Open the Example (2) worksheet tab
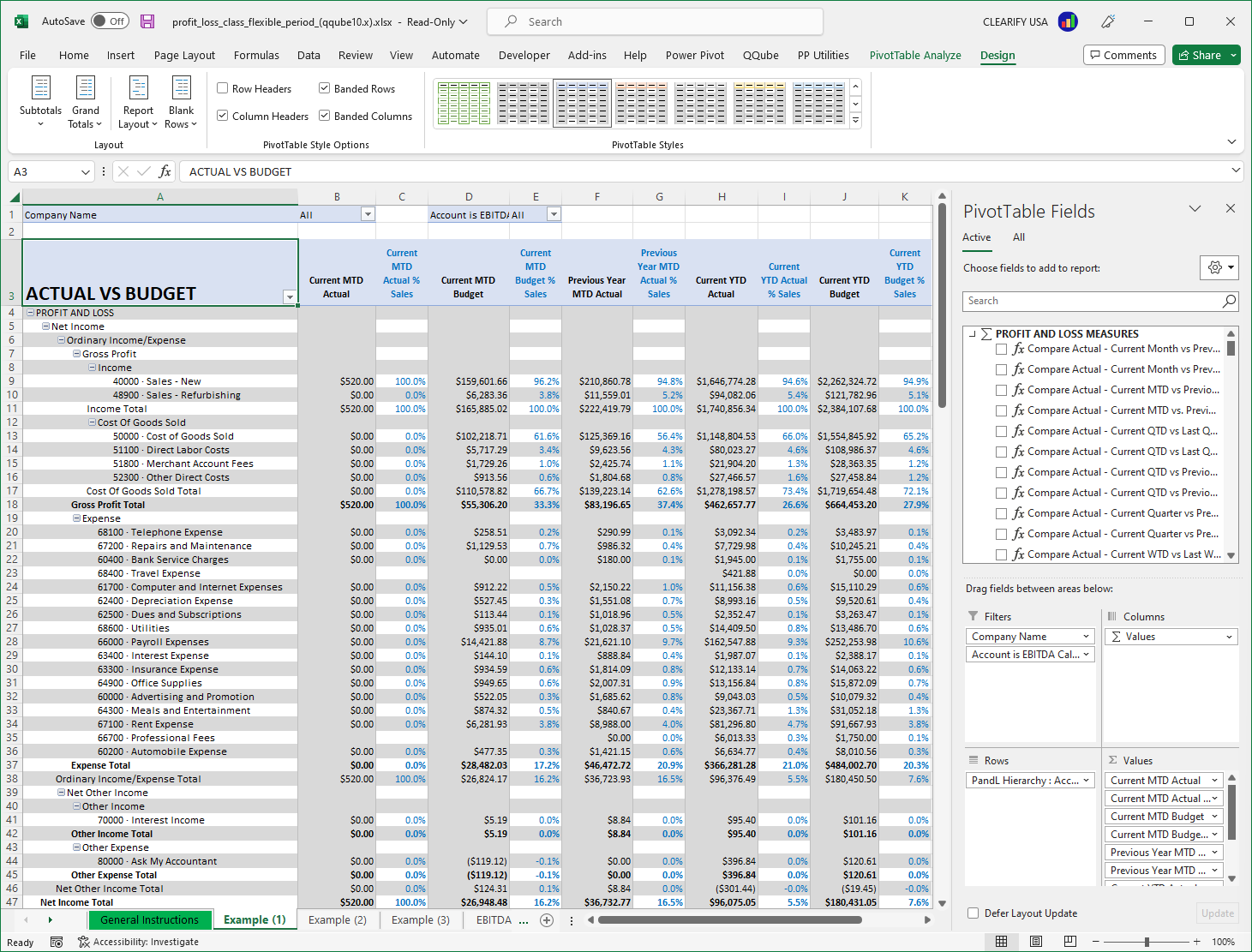 coord(338,919)
